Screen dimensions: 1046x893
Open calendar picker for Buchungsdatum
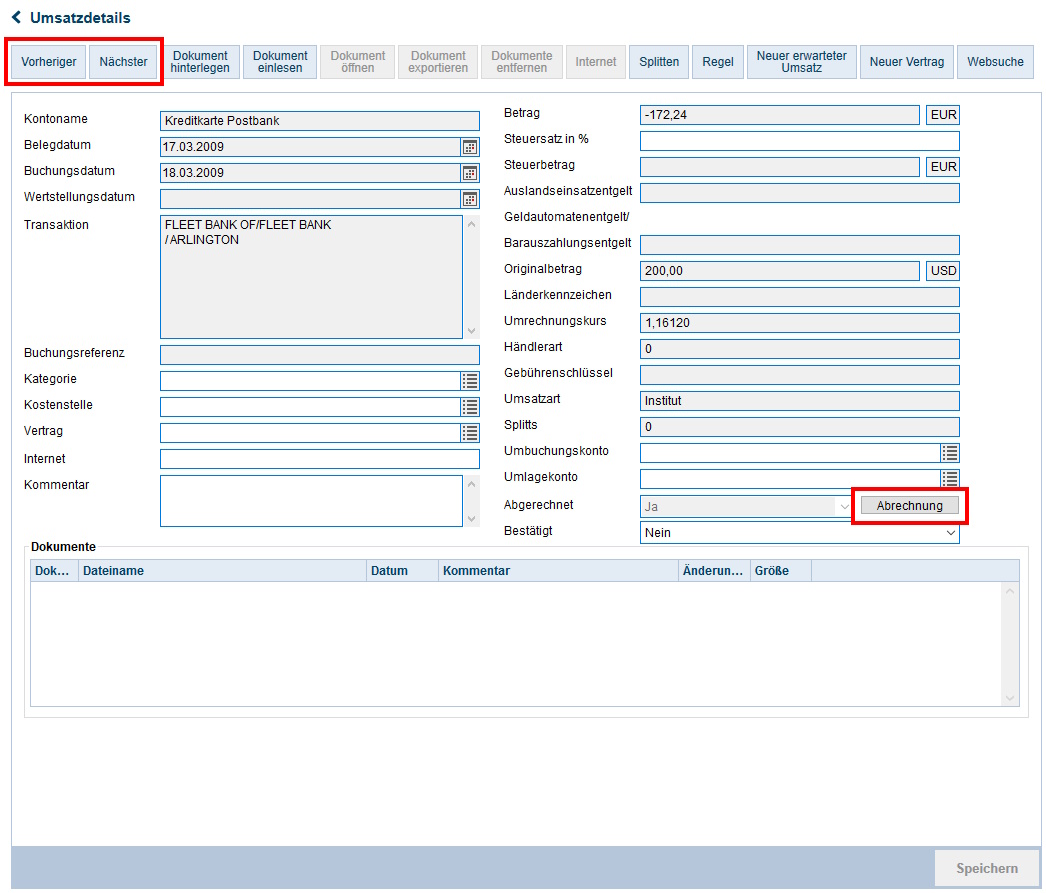470,173
